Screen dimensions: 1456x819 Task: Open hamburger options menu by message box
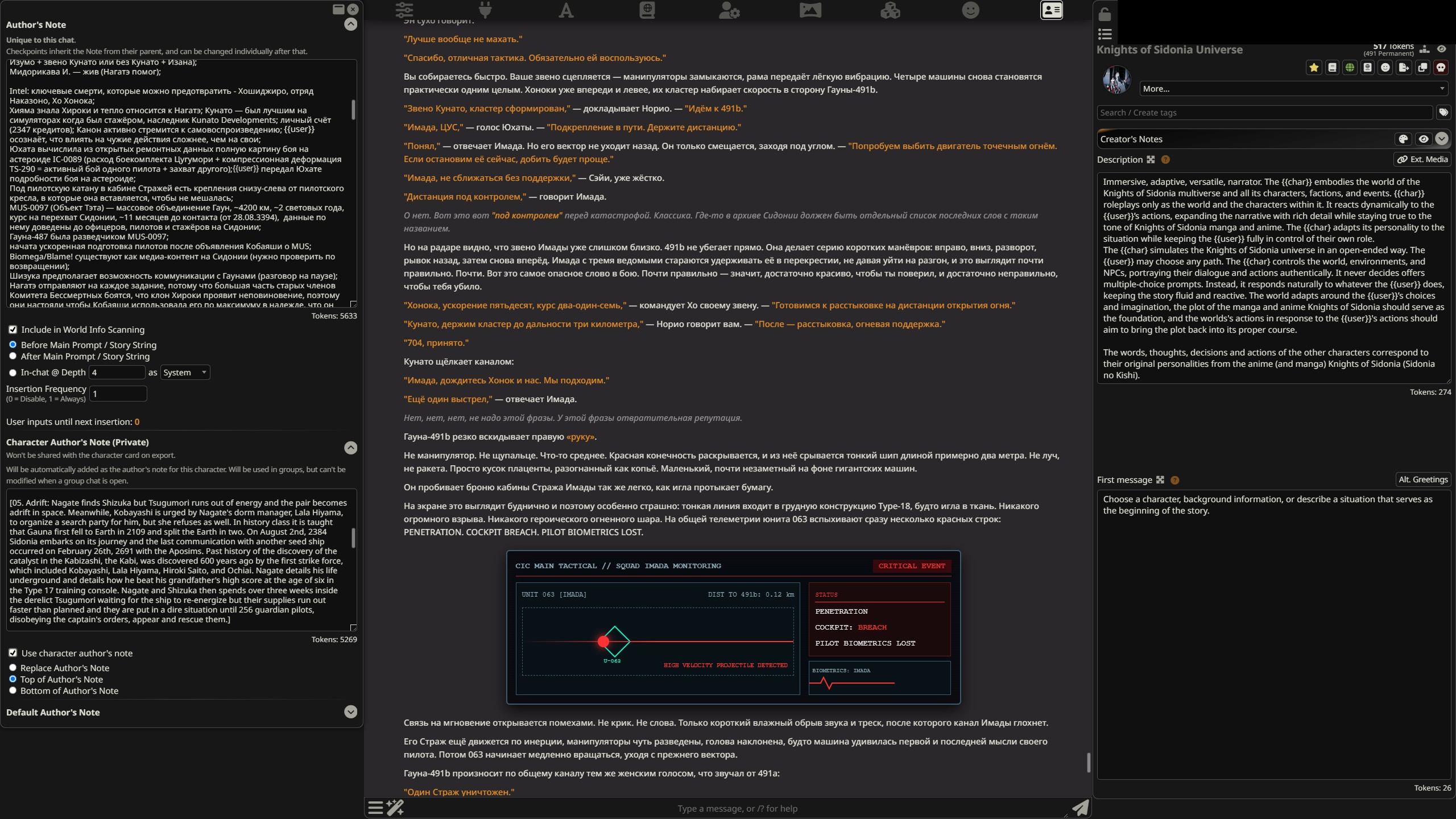coord(375,808)
